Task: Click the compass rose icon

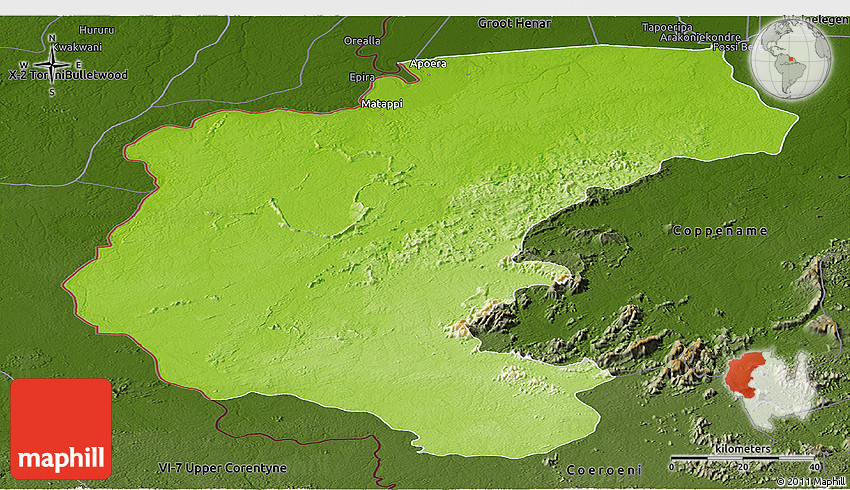Action: pos(52,66)
